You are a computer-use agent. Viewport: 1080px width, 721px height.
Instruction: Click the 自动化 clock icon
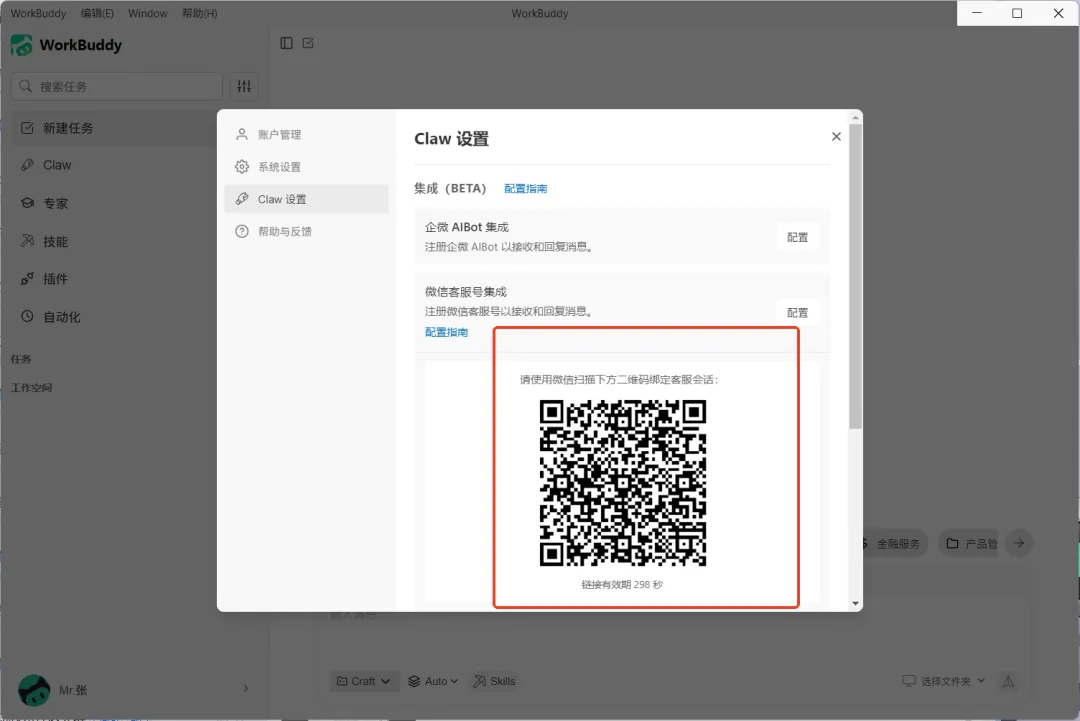(x=27, y=316)
